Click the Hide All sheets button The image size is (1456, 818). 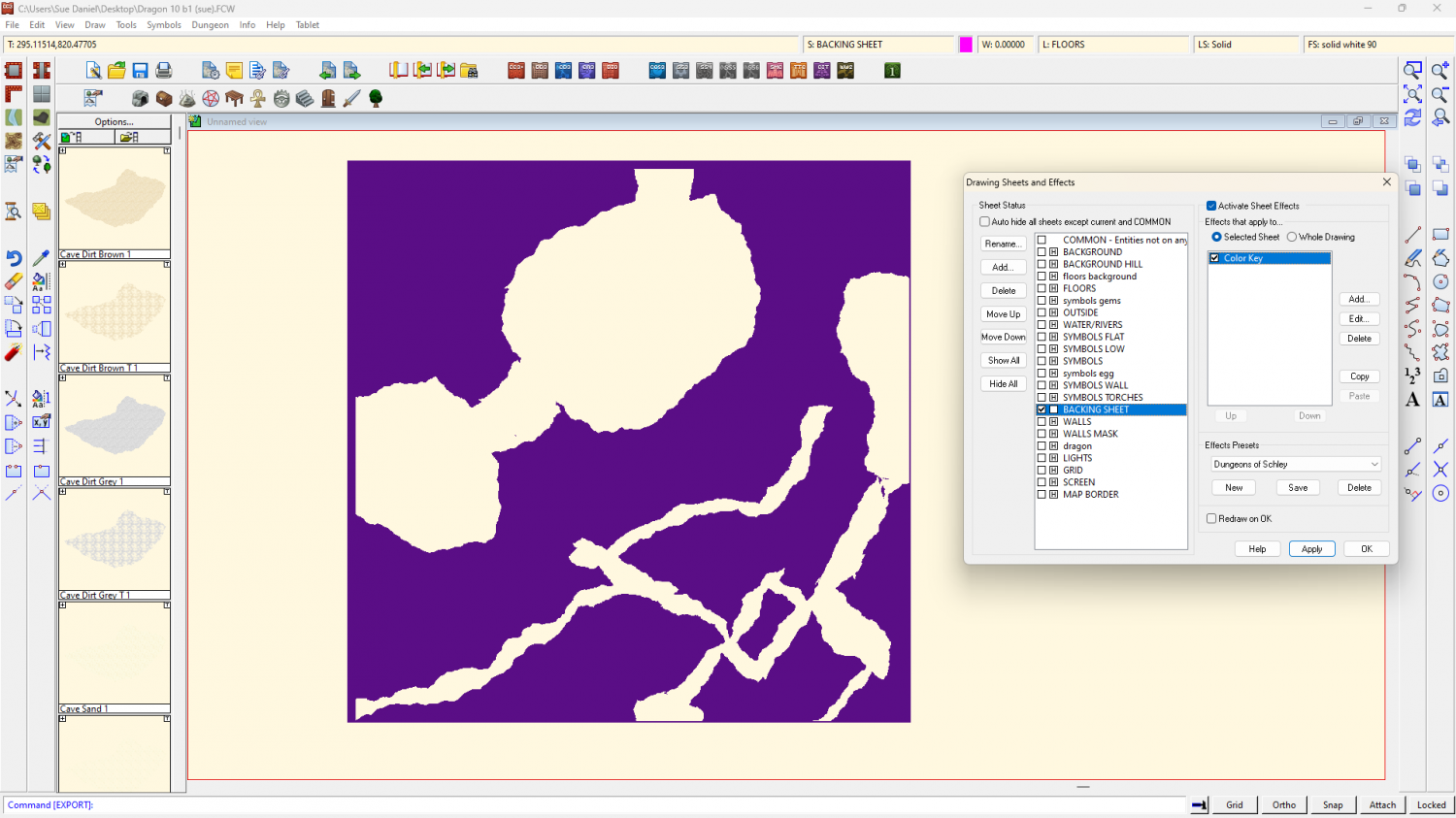pyautogui.click(x=1004, y=383)
